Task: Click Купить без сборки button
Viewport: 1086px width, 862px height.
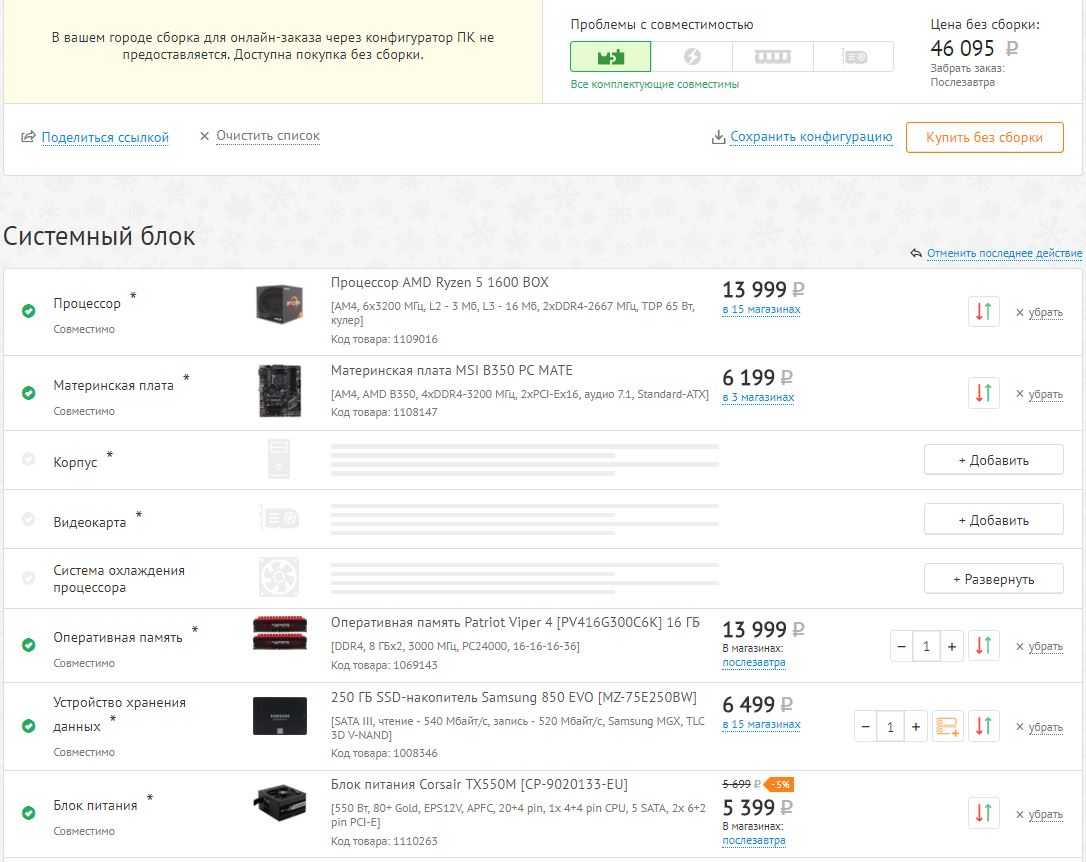Action: point(984,137)
